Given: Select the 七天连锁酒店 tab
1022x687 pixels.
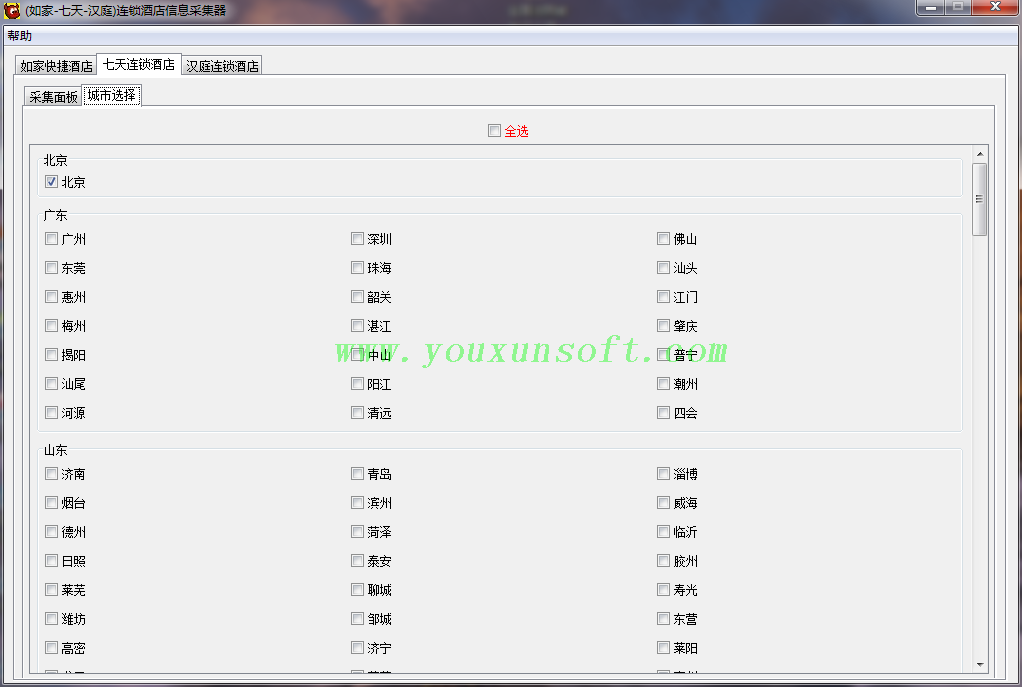Looking at the screenshot, I should [139, 65].
